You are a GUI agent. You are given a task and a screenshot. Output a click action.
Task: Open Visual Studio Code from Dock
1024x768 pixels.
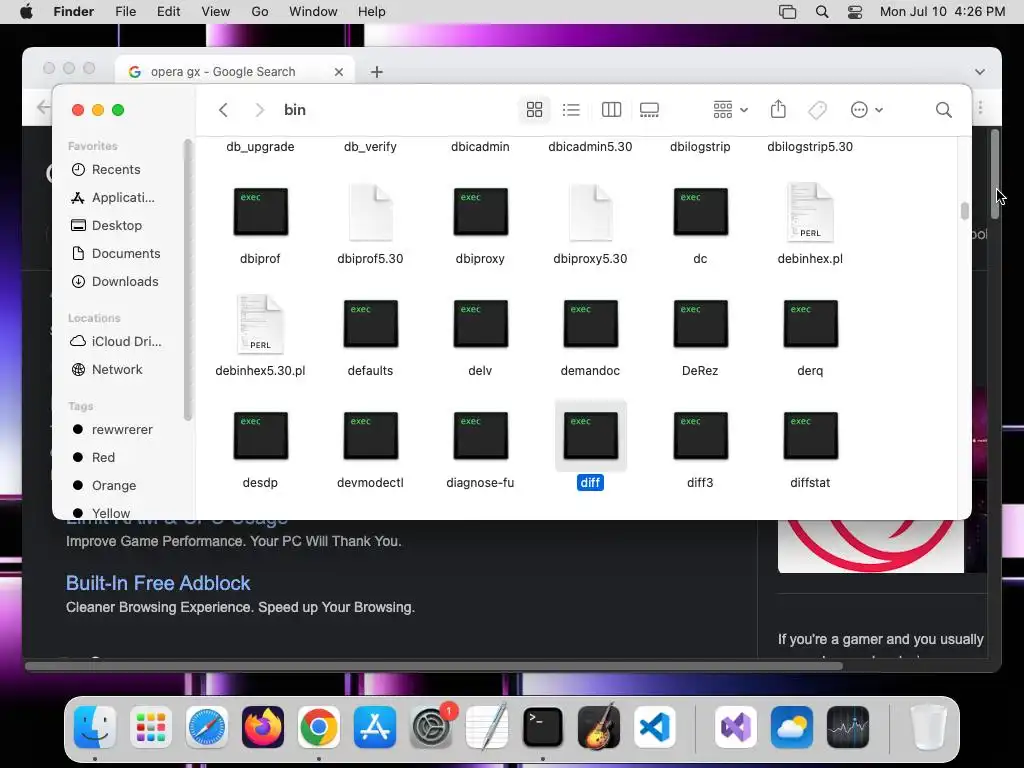[x=654, y=727]
